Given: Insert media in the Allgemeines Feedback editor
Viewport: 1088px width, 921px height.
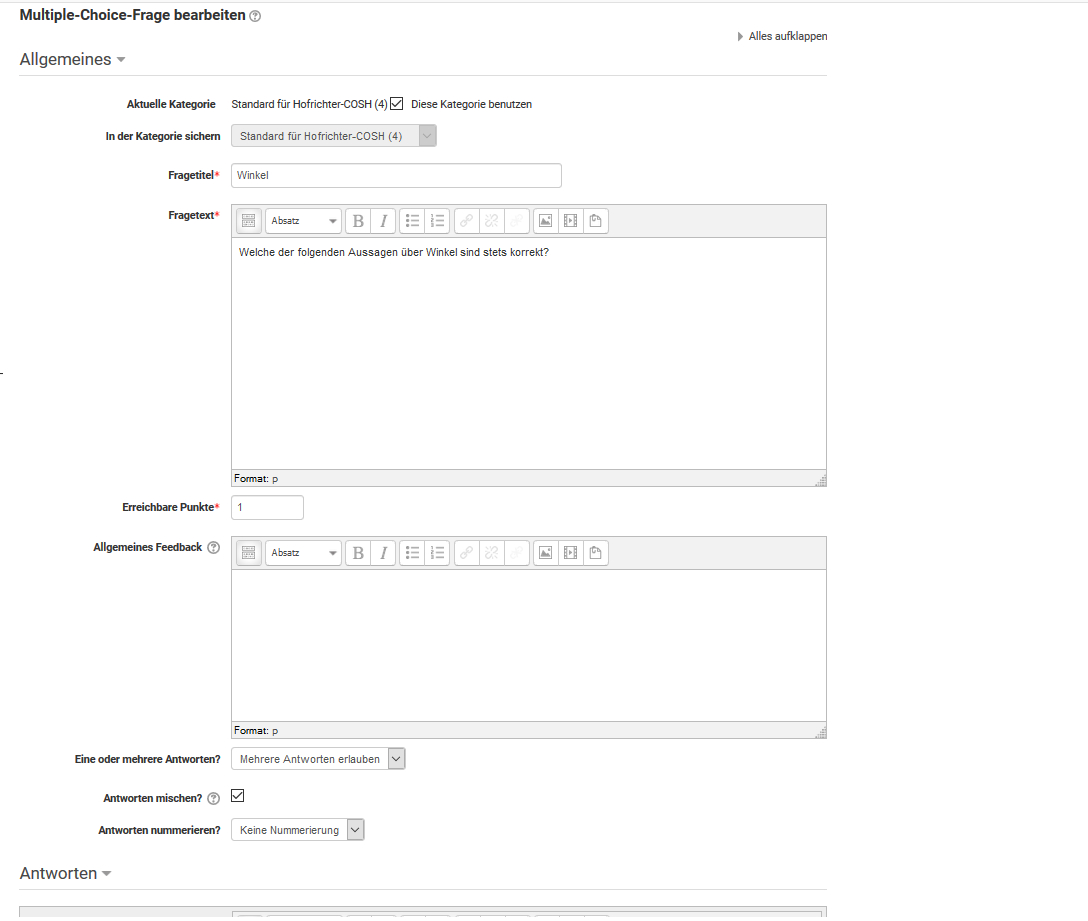Looking at the screenshot, I should (x=570, y=553).
